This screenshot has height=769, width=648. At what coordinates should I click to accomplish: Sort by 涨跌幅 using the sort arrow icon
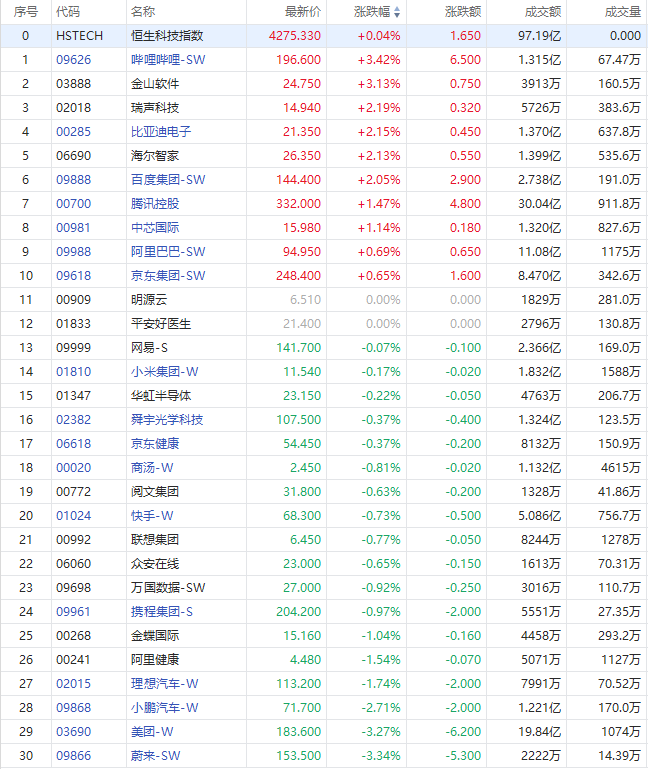(x=397, y=12)
